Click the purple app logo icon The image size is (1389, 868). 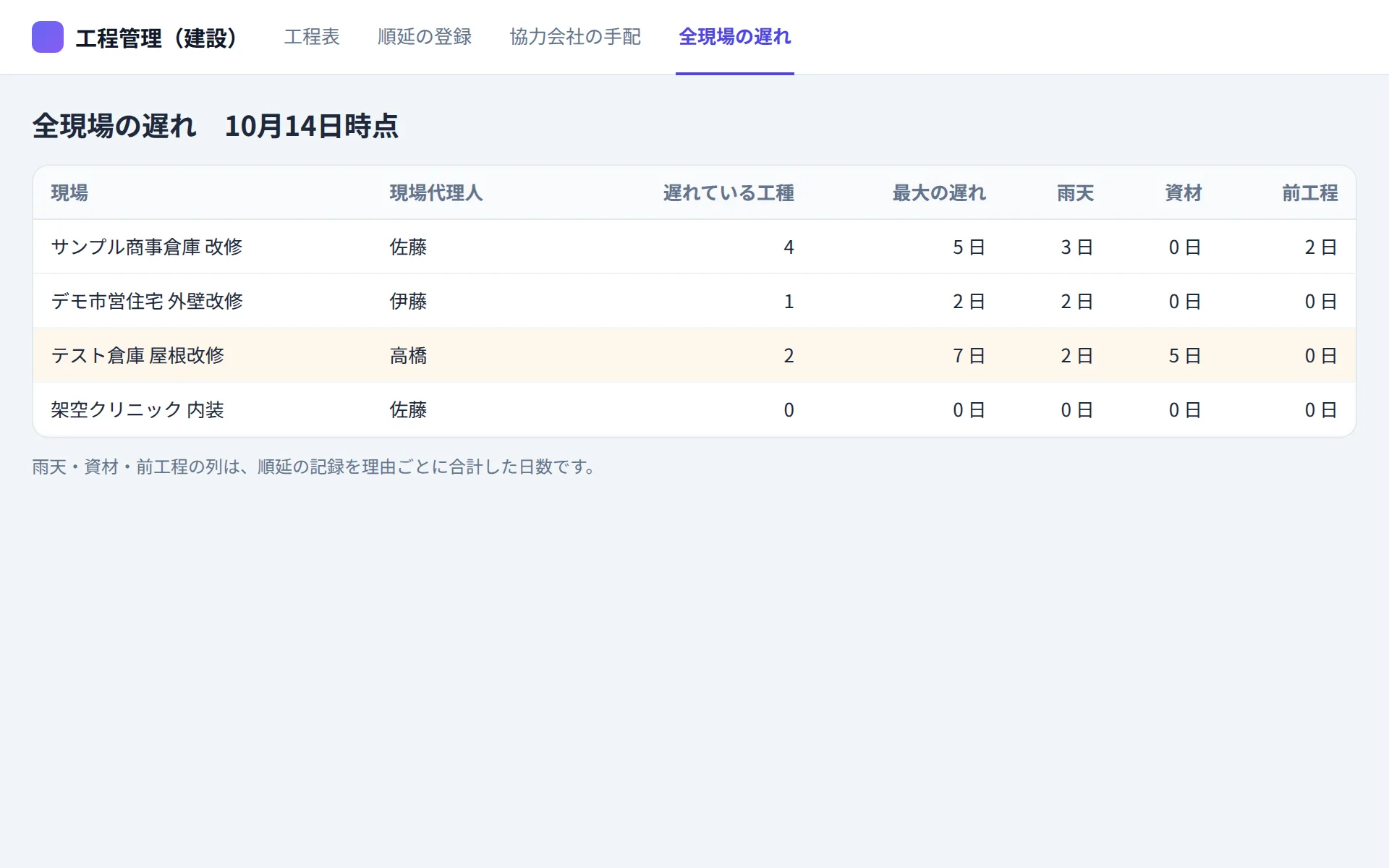click(x=48, y=37)
